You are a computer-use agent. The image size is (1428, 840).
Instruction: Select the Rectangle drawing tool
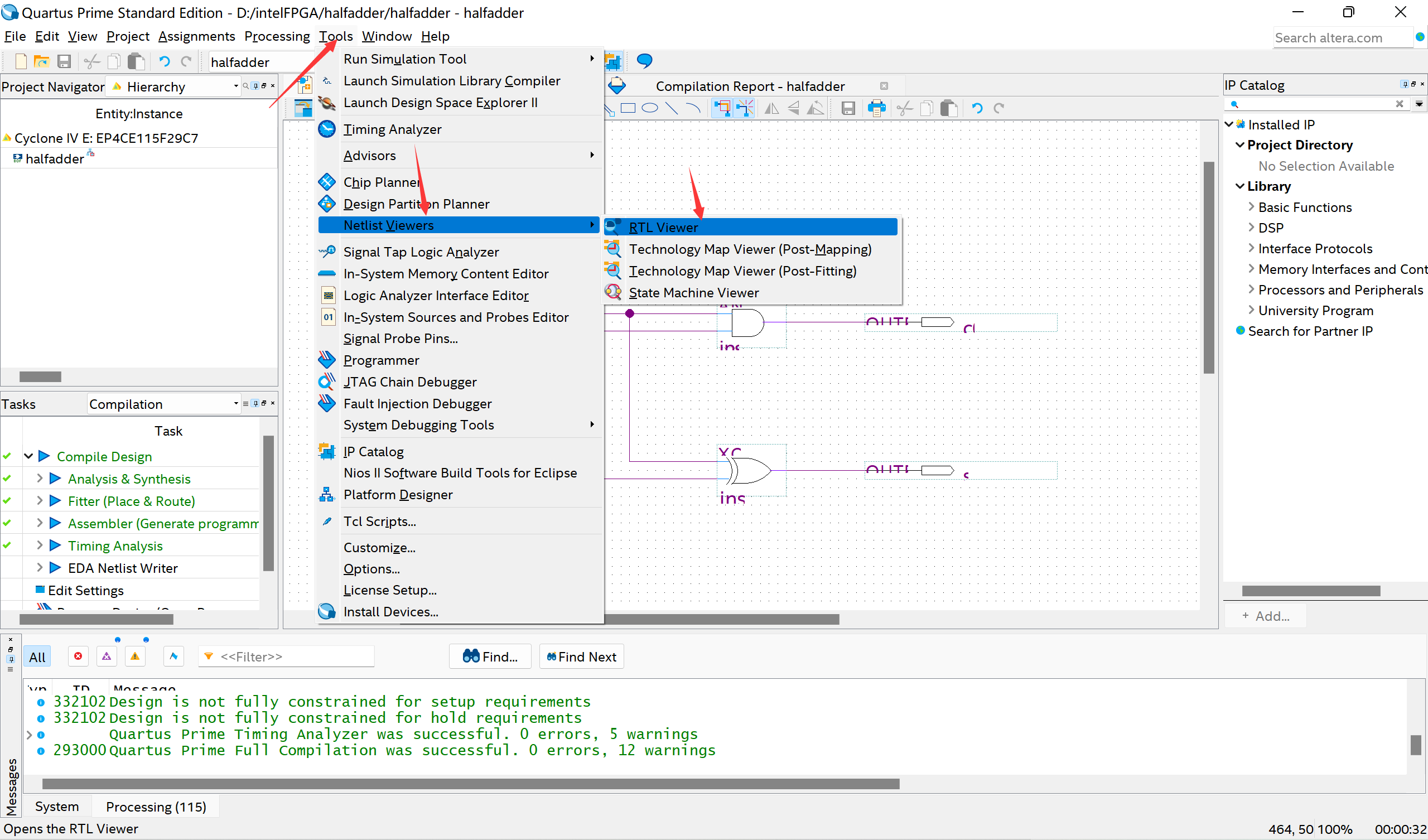(x=628, y=108)
